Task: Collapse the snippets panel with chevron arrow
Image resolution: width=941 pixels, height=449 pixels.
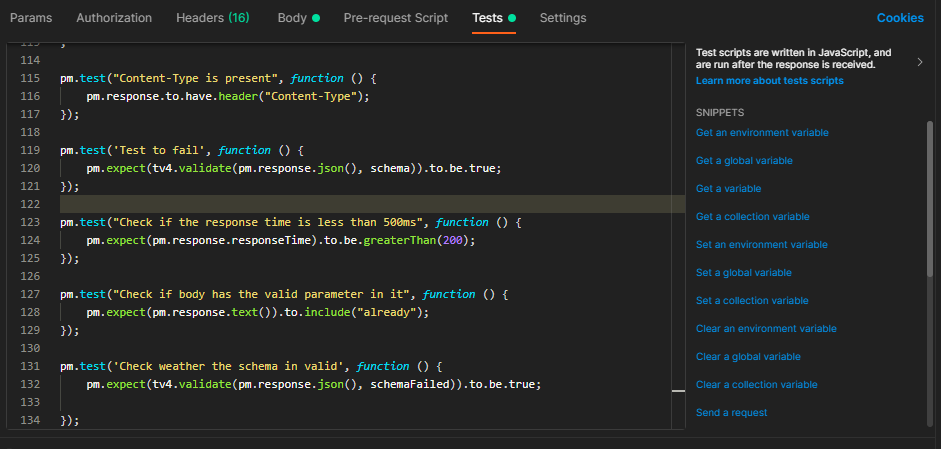Action: point(919,63)
